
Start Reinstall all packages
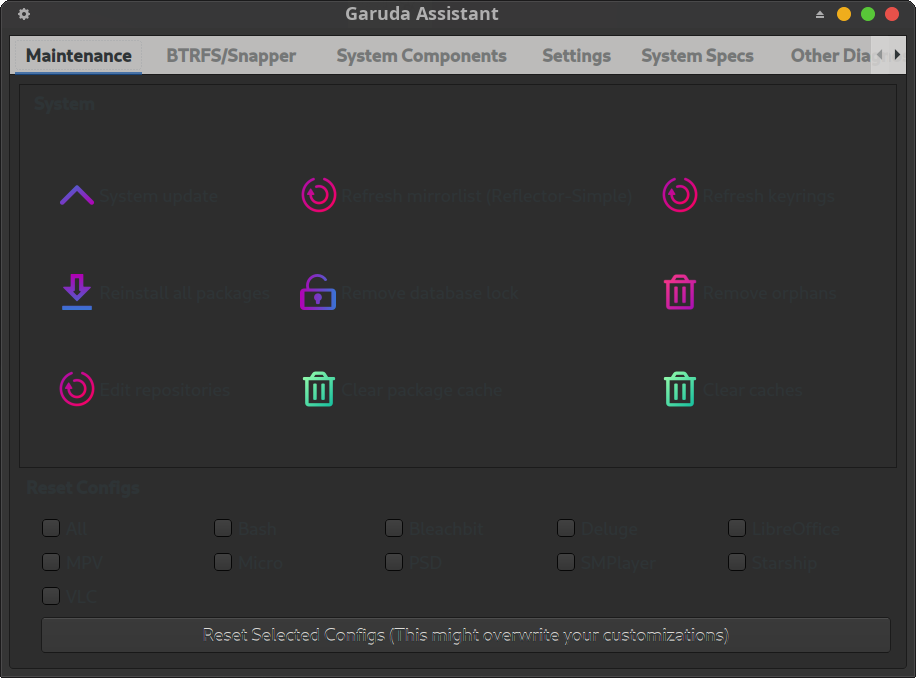click(165, 293)
